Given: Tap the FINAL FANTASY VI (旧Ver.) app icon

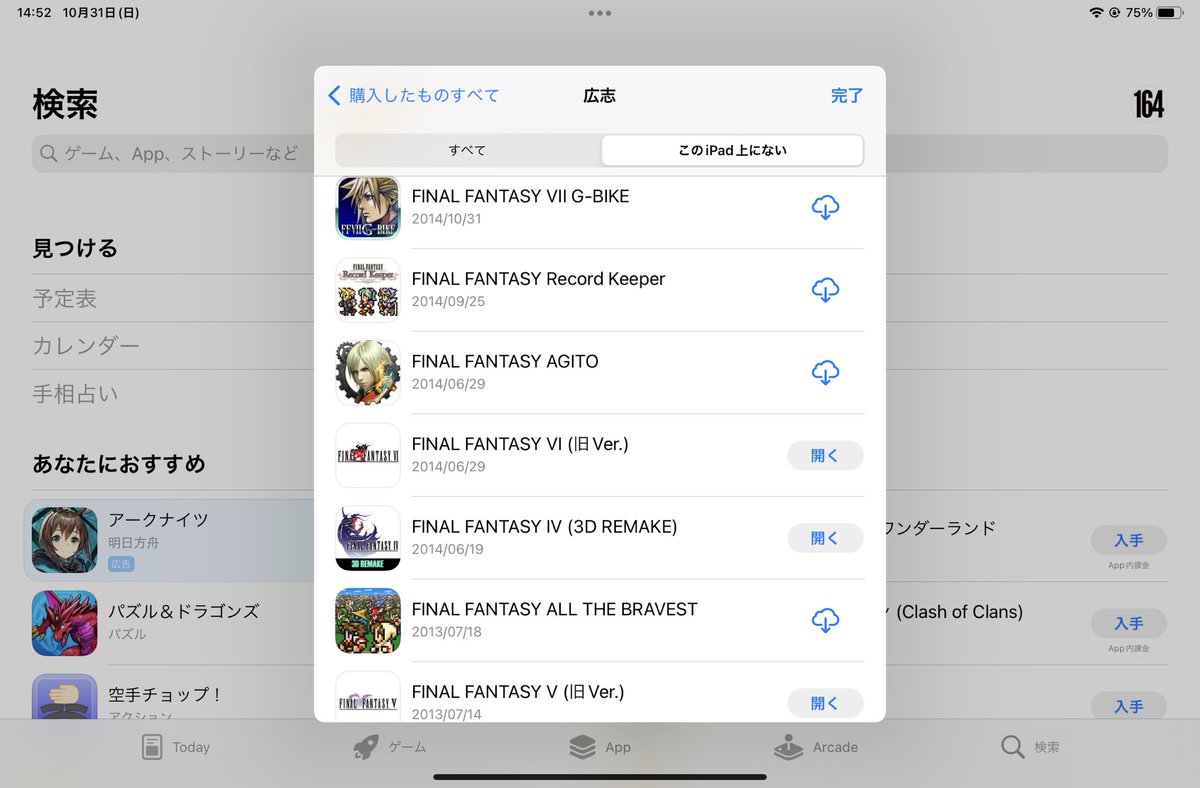Looking at the screenshot, I should point(368,456).
